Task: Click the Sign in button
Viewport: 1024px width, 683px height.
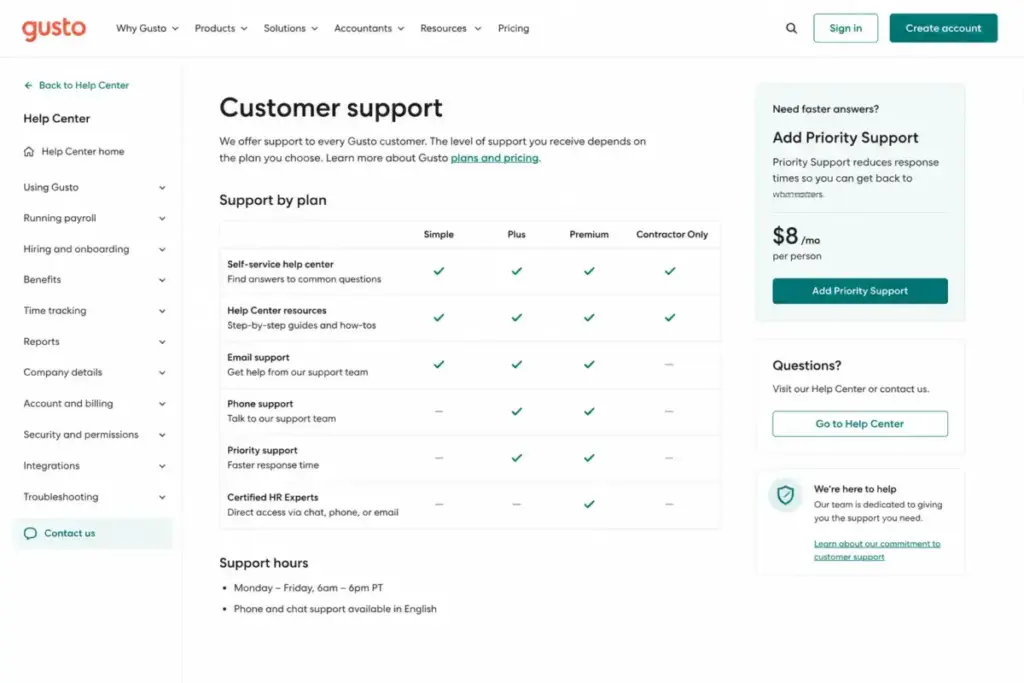Action: click(x=845, y=28)
